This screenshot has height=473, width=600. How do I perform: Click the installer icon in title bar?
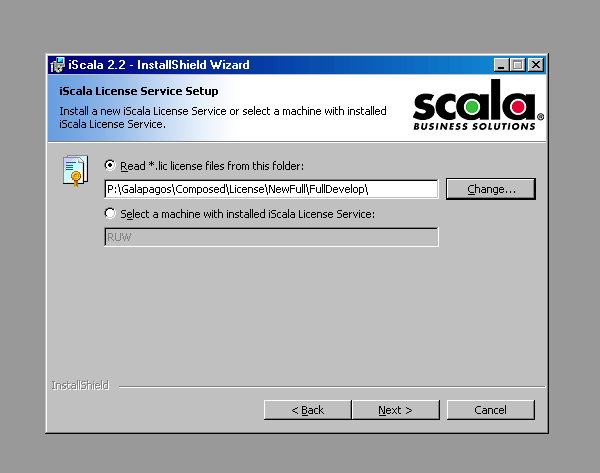(x=57, y=65)
